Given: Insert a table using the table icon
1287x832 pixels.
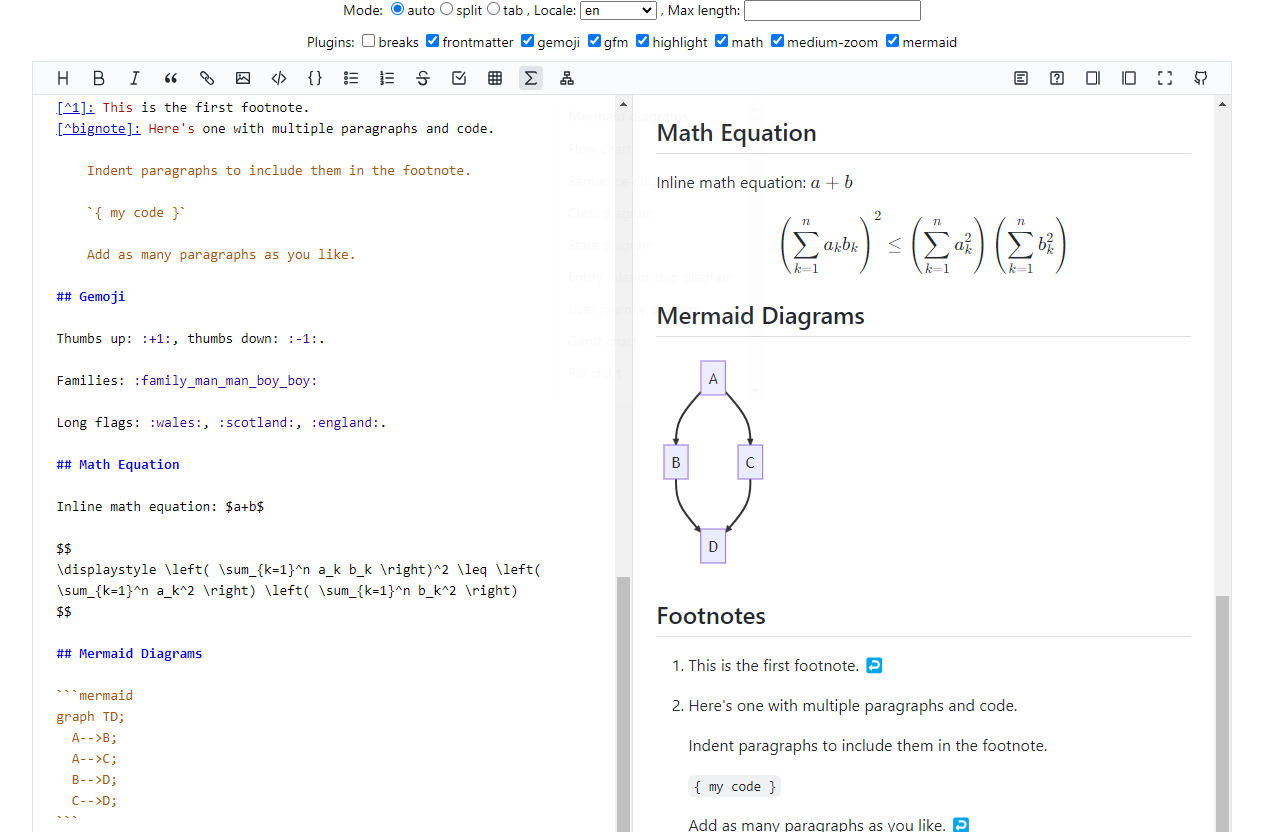Looking at the screenshot, I should (x=495, y=77).
